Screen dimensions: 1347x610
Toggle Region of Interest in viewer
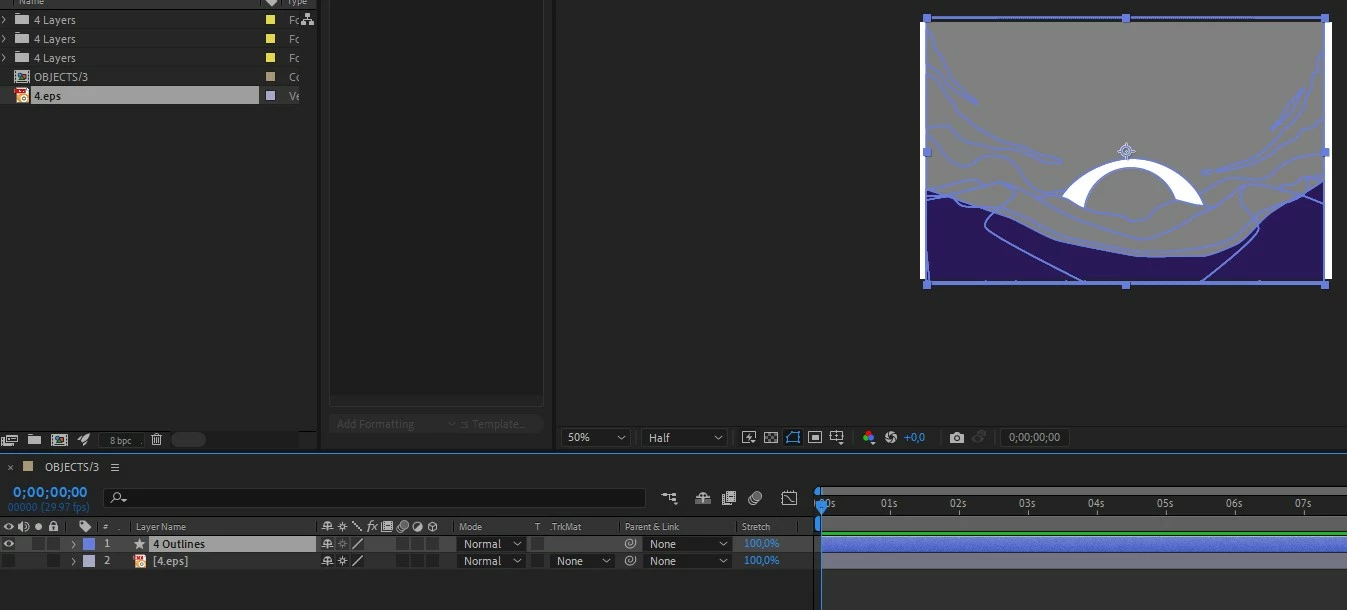click(815, 437)
